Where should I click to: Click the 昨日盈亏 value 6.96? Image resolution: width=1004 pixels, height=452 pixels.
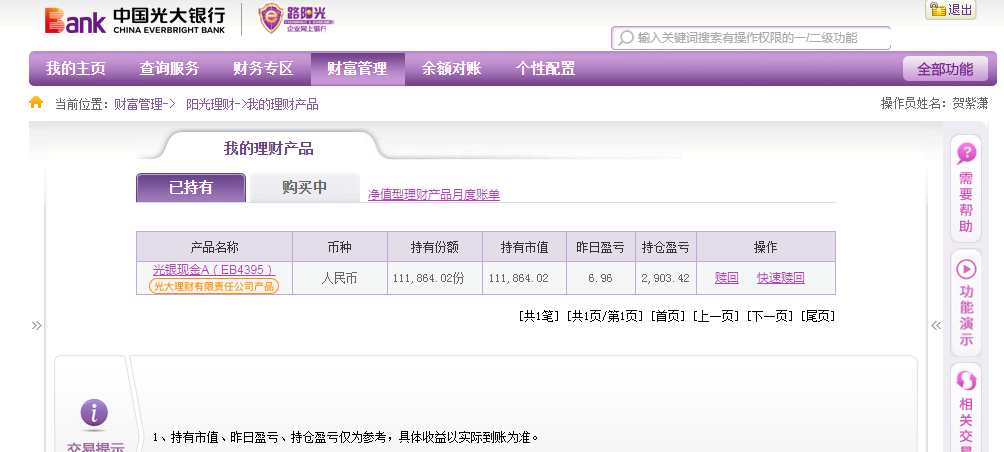click(601, 278)
